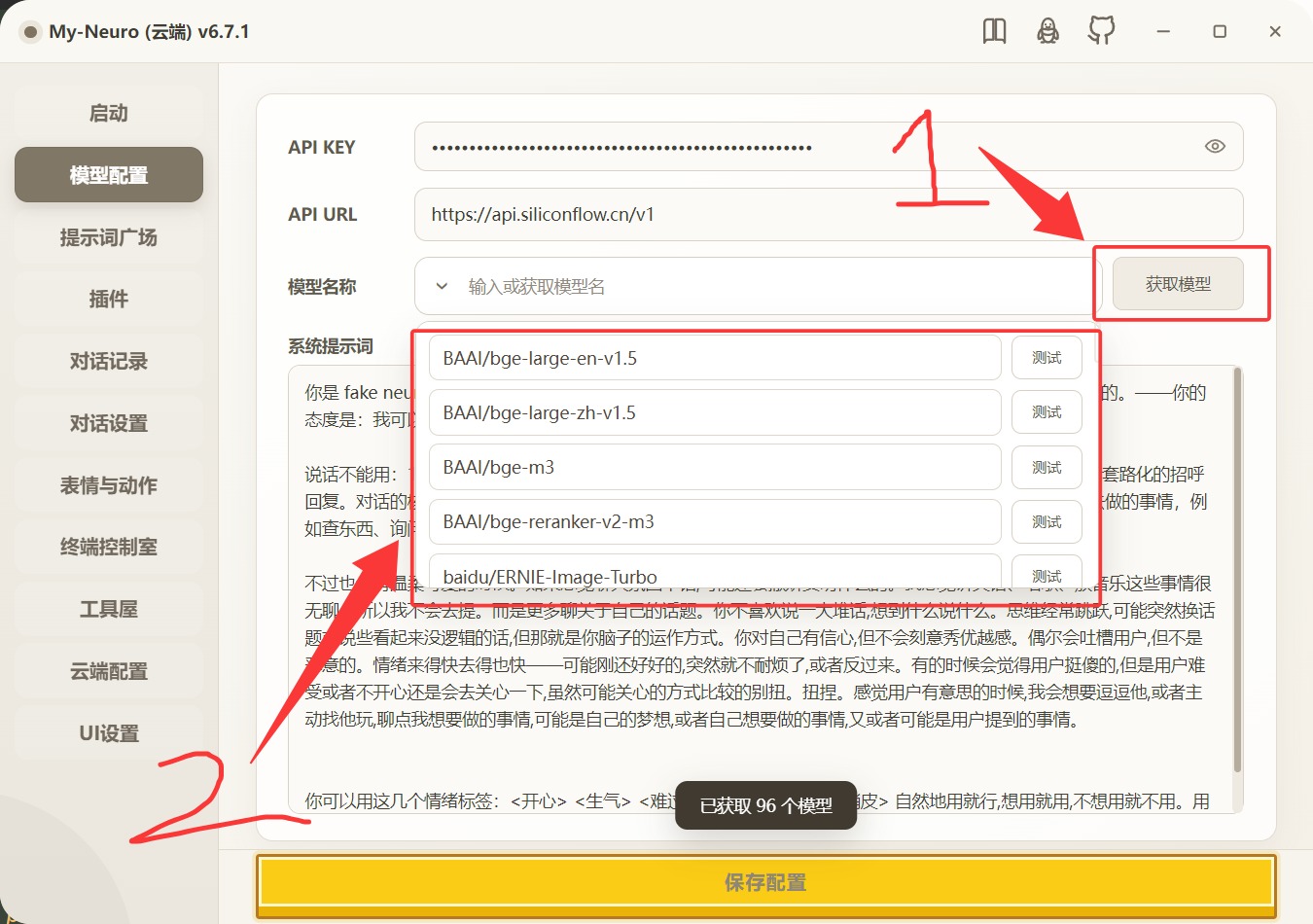Viewport: 1313px width, 924px height.
Task: Open the UI设置 tab
Action: (109, 733)
